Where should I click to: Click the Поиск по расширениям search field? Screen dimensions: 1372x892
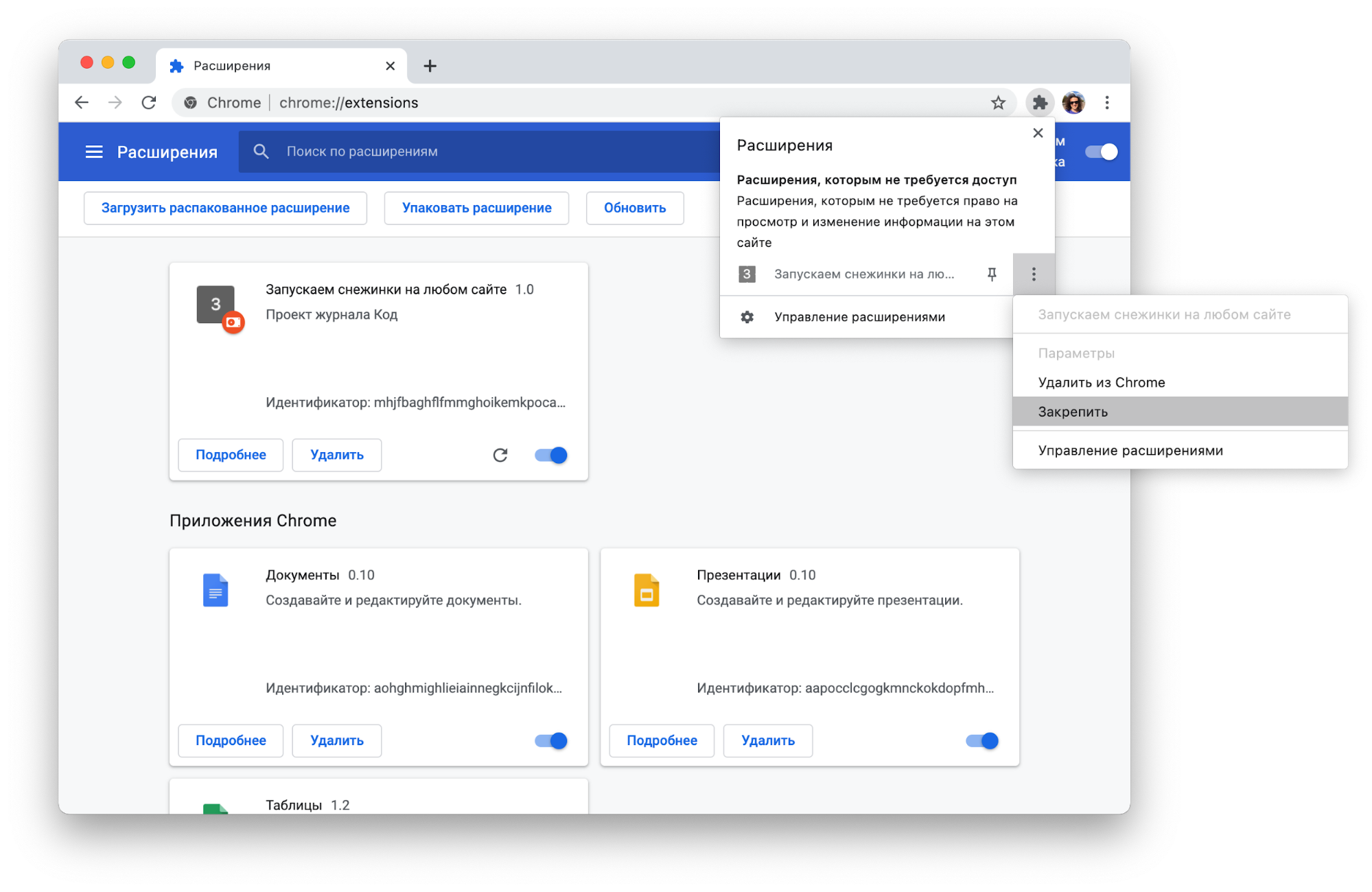click(x=480, y=152)
